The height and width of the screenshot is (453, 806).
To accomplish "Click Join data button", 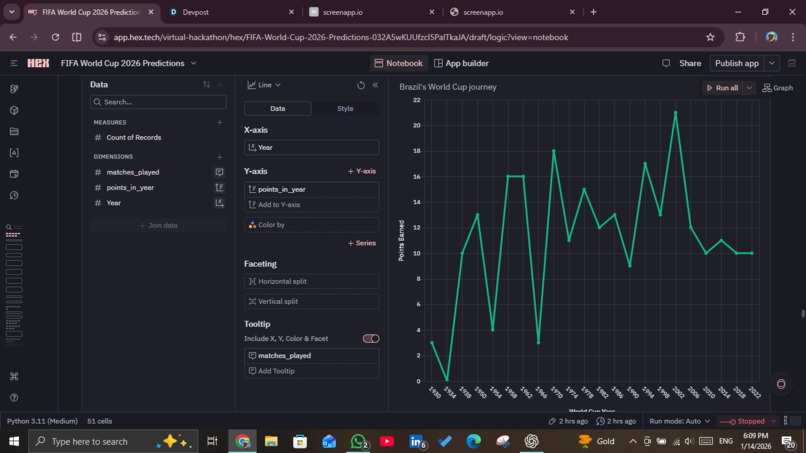I will (158, 225).
